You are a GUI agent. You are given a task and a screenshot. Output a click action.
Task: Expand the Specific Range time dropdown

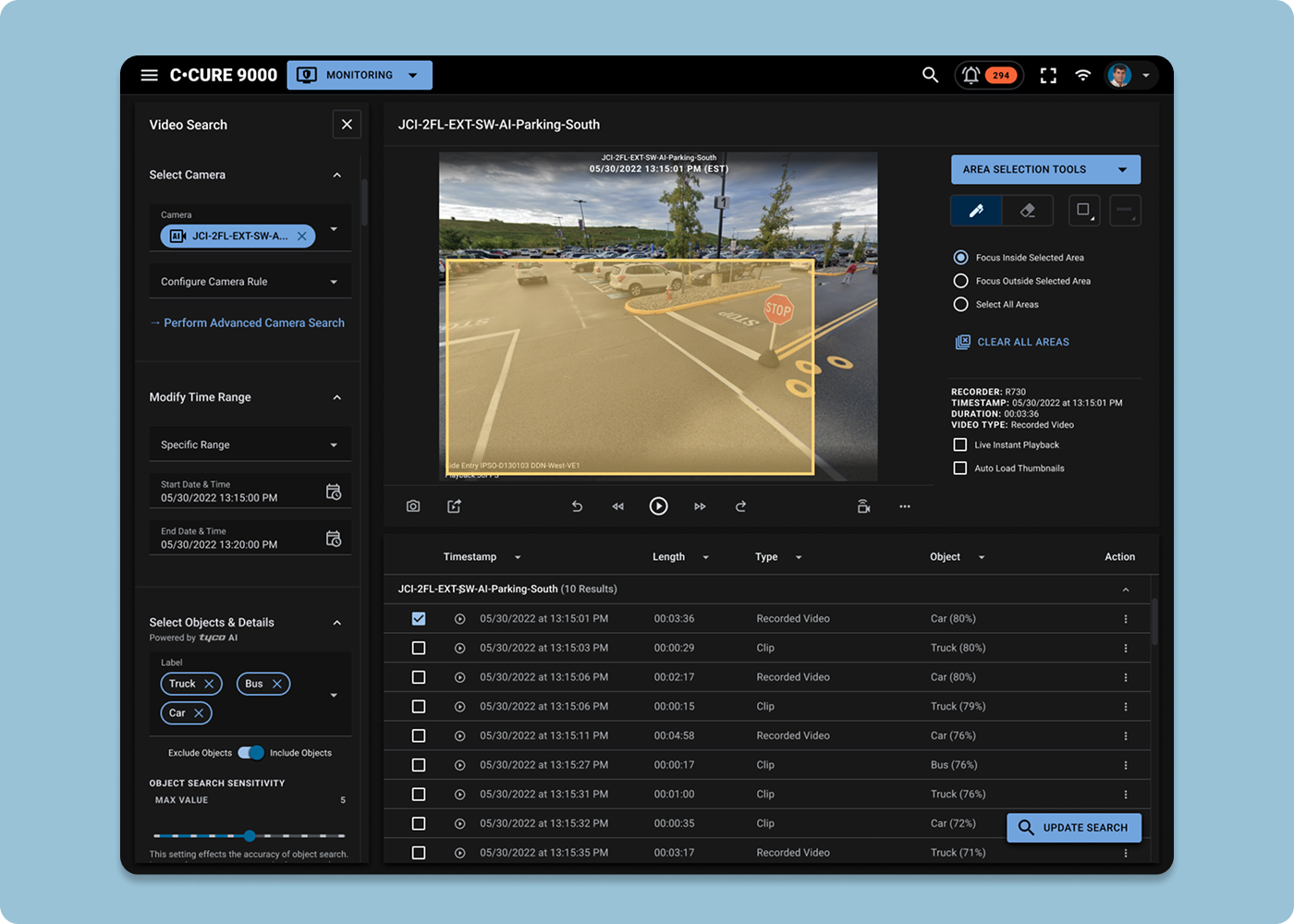click(x=250, y=444)
